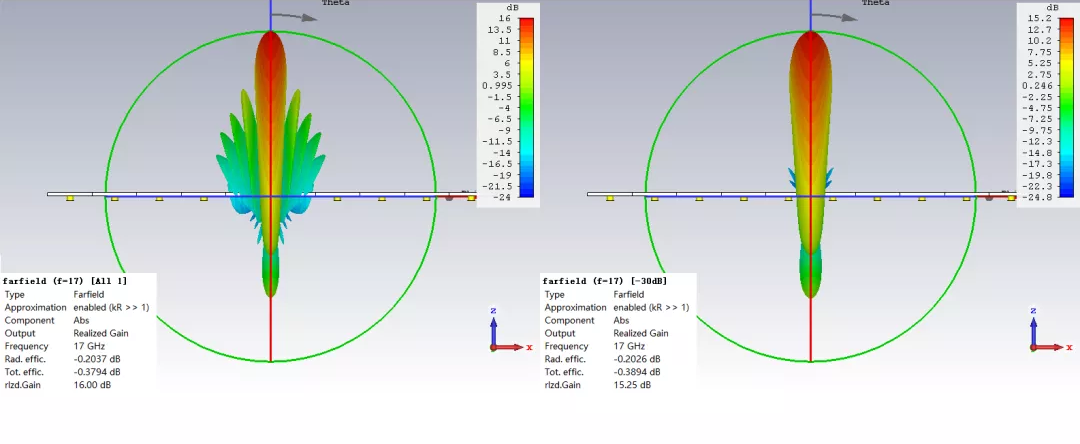This screenshot has height=444, width=1080.
Task: Click the 0.995 tick on the color scale
Action: [497, 85]
